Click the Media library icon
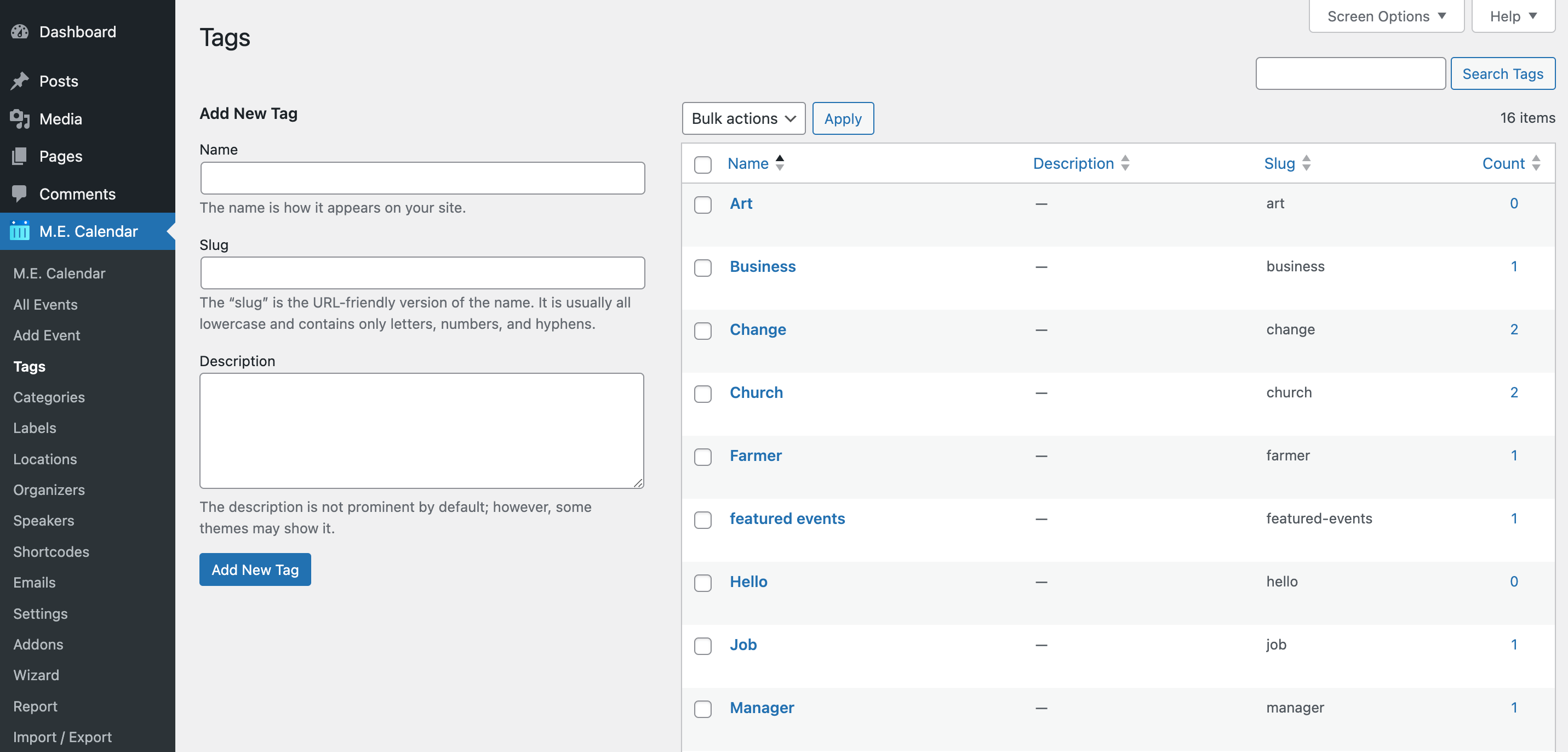 20,119
